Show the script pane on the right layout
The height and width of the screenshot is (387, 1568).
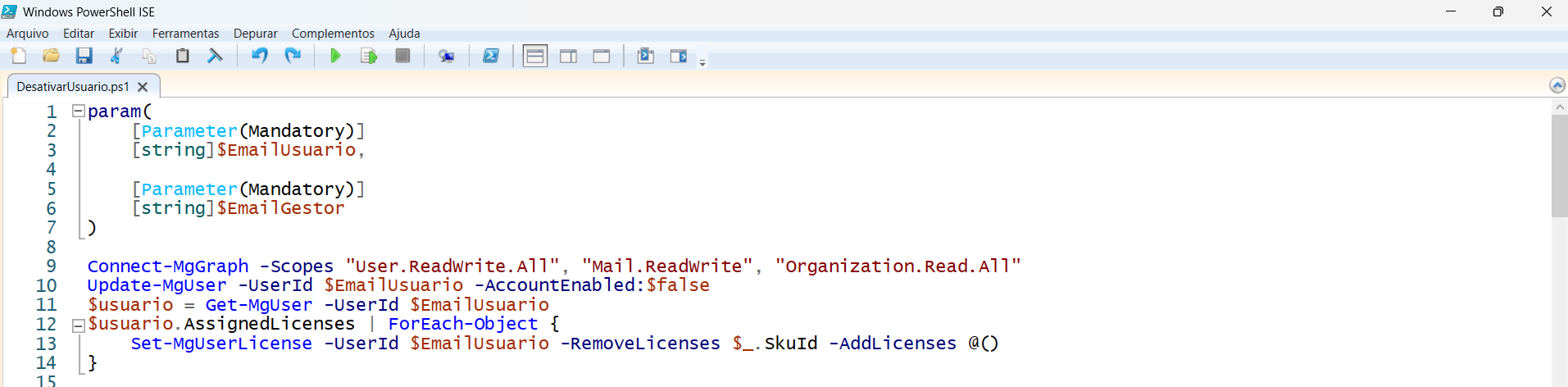click(568, 56)
